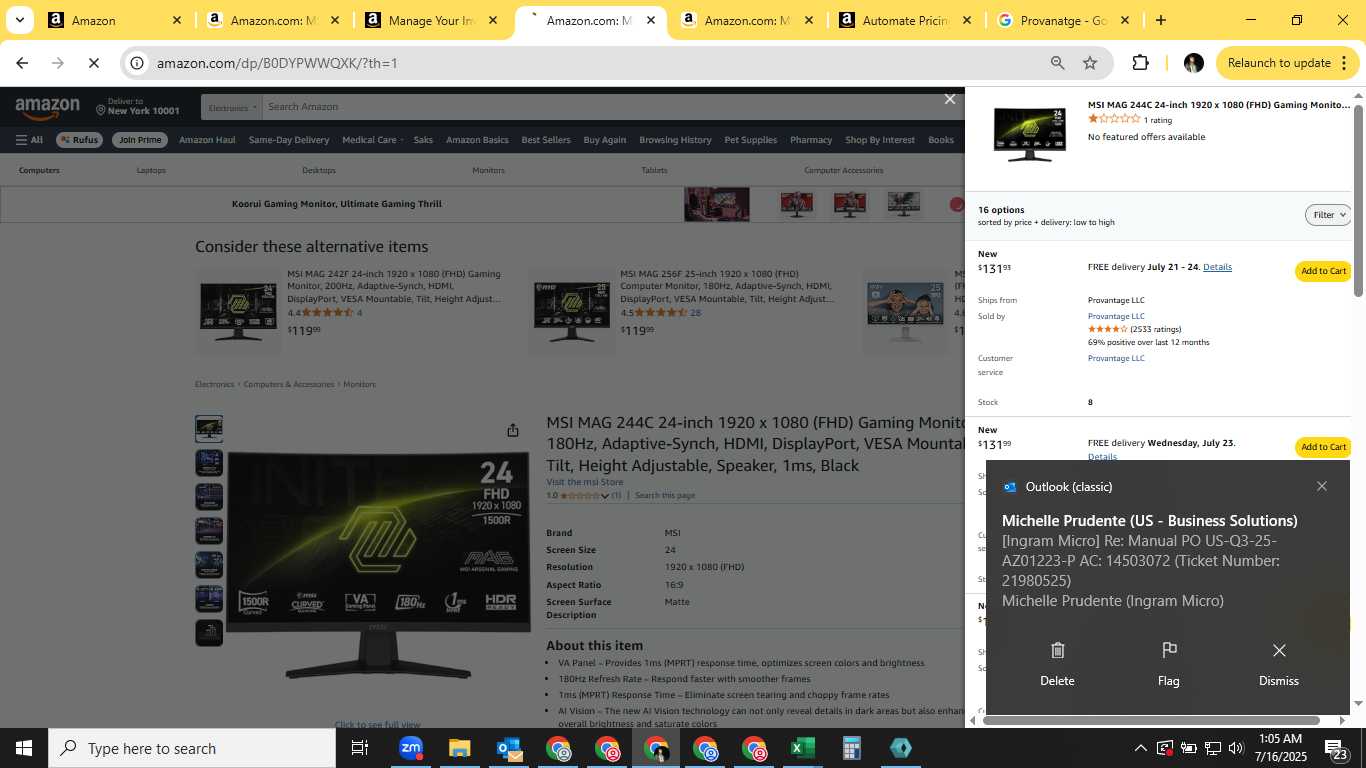This screenshot has width=1366, height=768.
Task: Show hidden system tray icons chevron
Action: click(x=1140, y=748)
